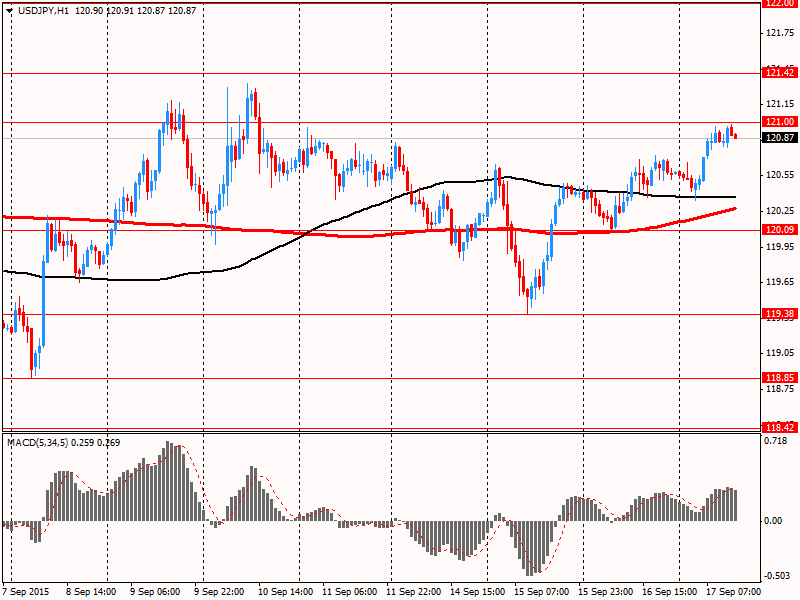Click the tallest MACD histogram bar on 9 Sep

click(167, 481)
